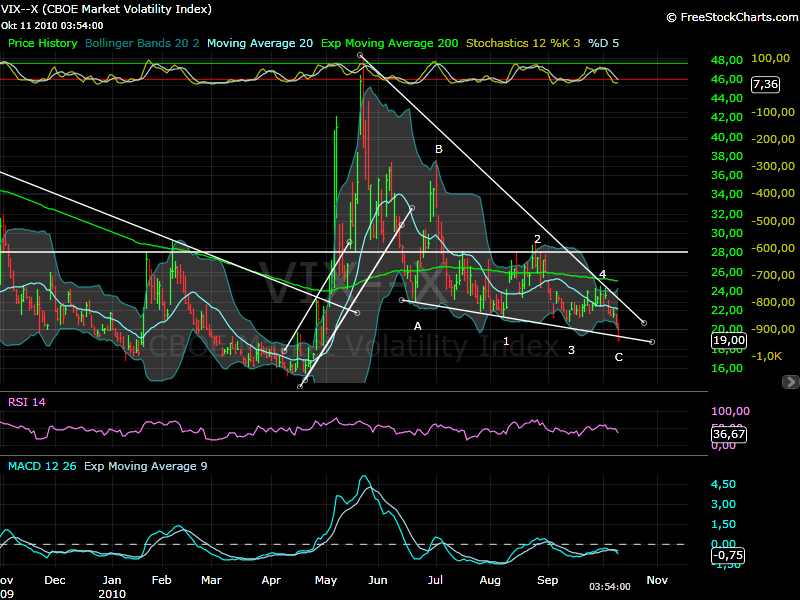Click the wave number 4 annotation
This screenshot has height=600, width=800.
(603, 274)
